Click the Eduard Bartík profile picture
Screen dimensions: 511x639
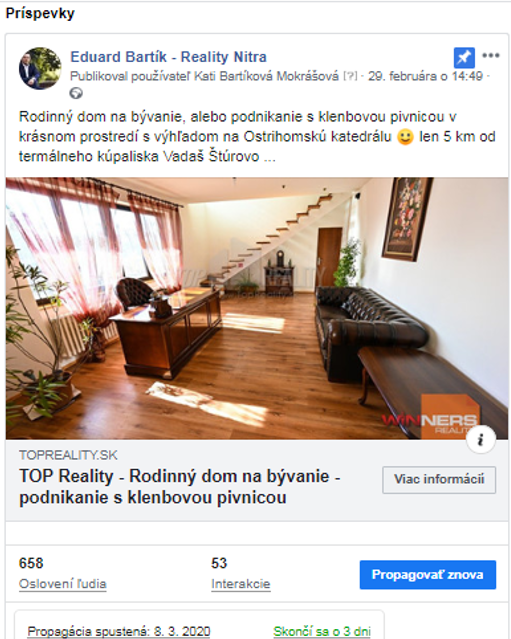pos(40,68)
